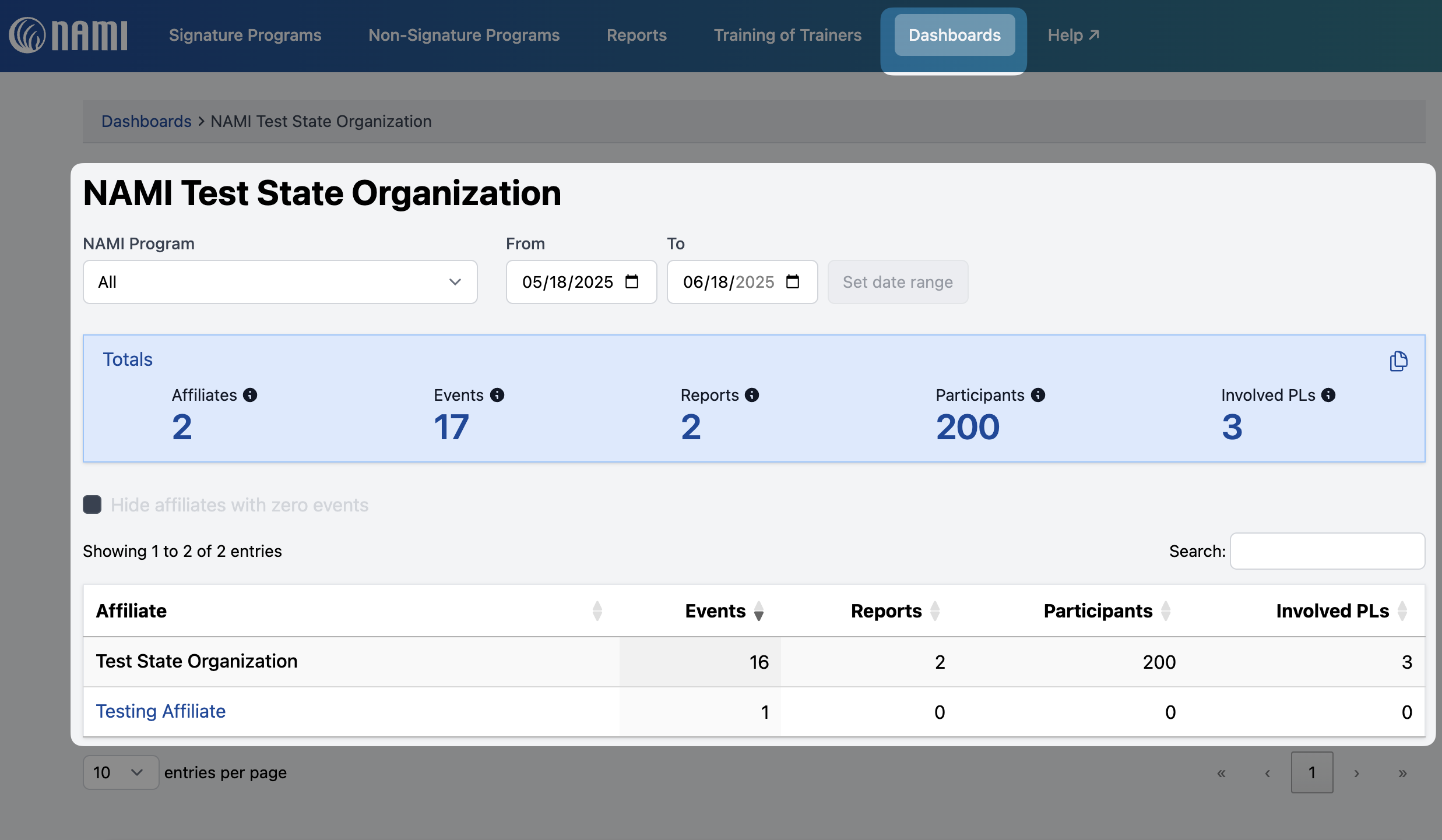1442x840 pixels.
Task: Sort table by Events column
Action: (758, 610)
